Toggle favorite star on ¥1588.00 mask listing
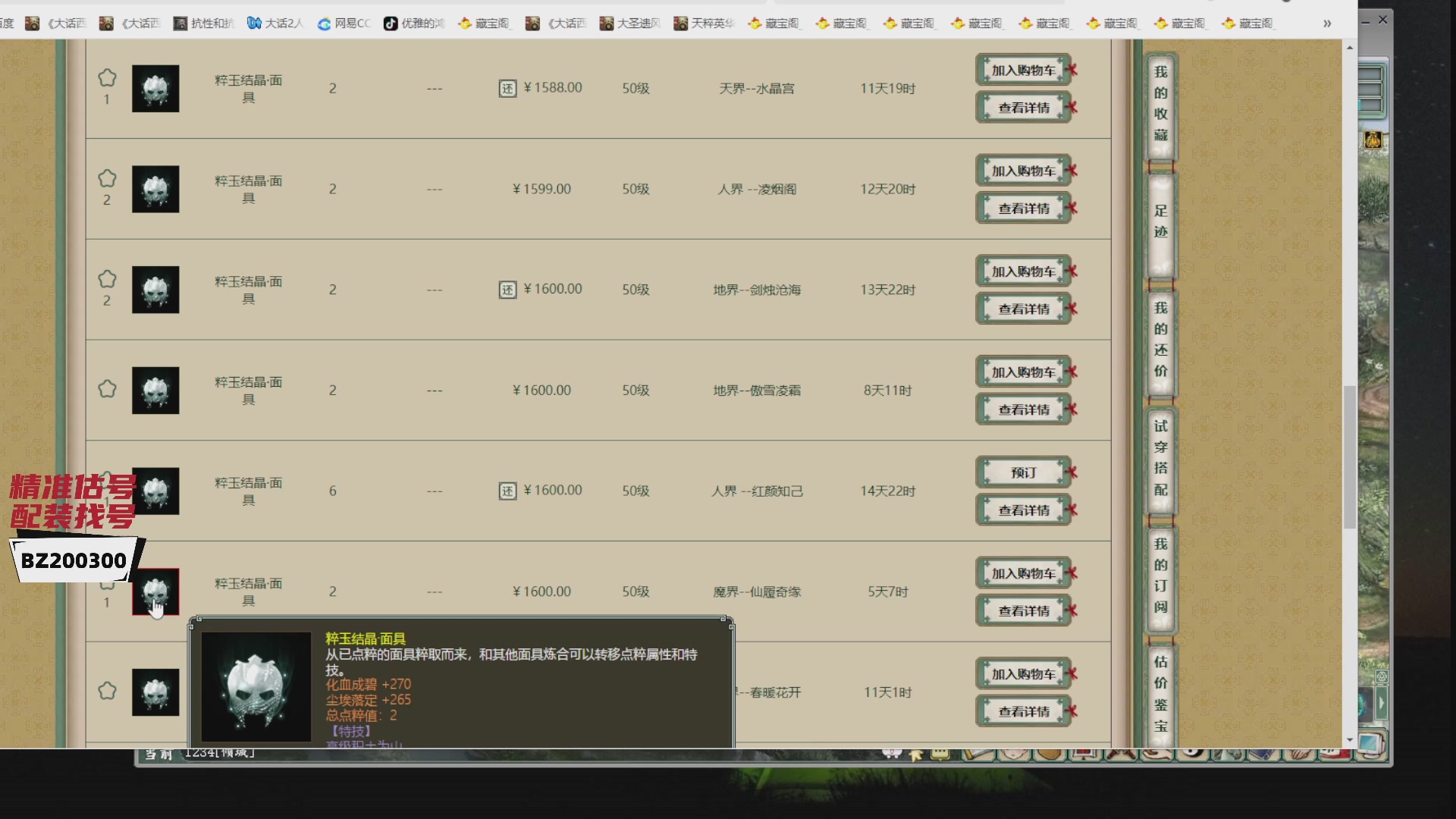The height and width of the screenshot is (819, 1456). pyautogui.click(x=107, y=77)
